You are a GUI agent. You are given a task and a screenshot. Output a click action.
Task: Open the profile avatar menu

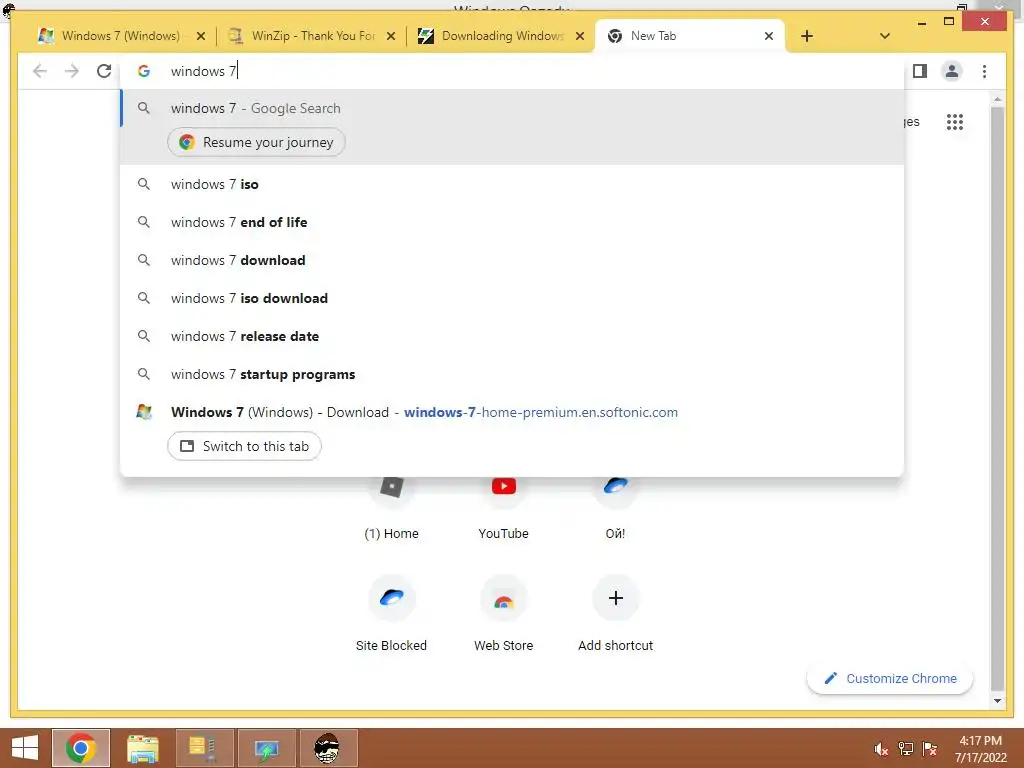click(952, 71)
